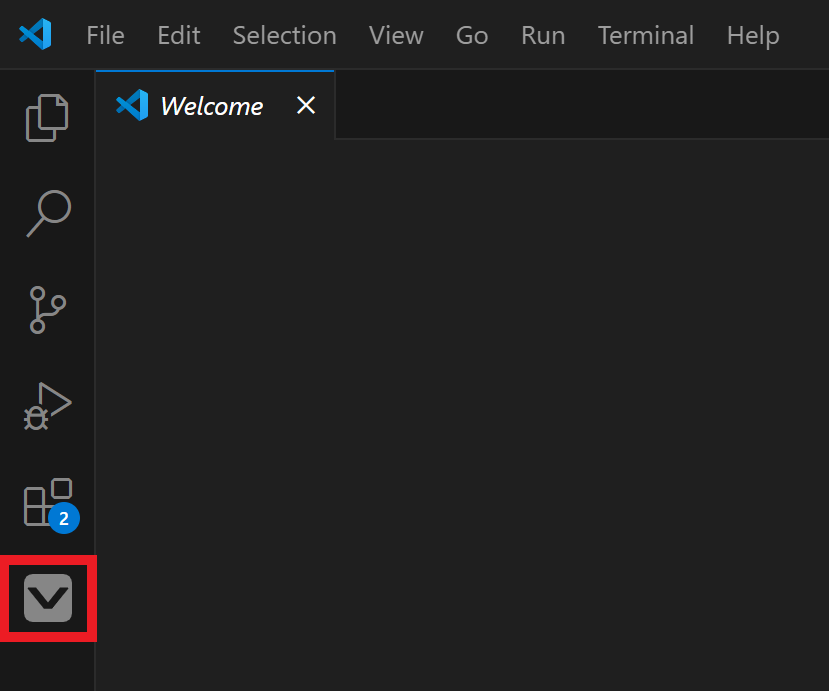Open the Help menu

coord(752,35)
